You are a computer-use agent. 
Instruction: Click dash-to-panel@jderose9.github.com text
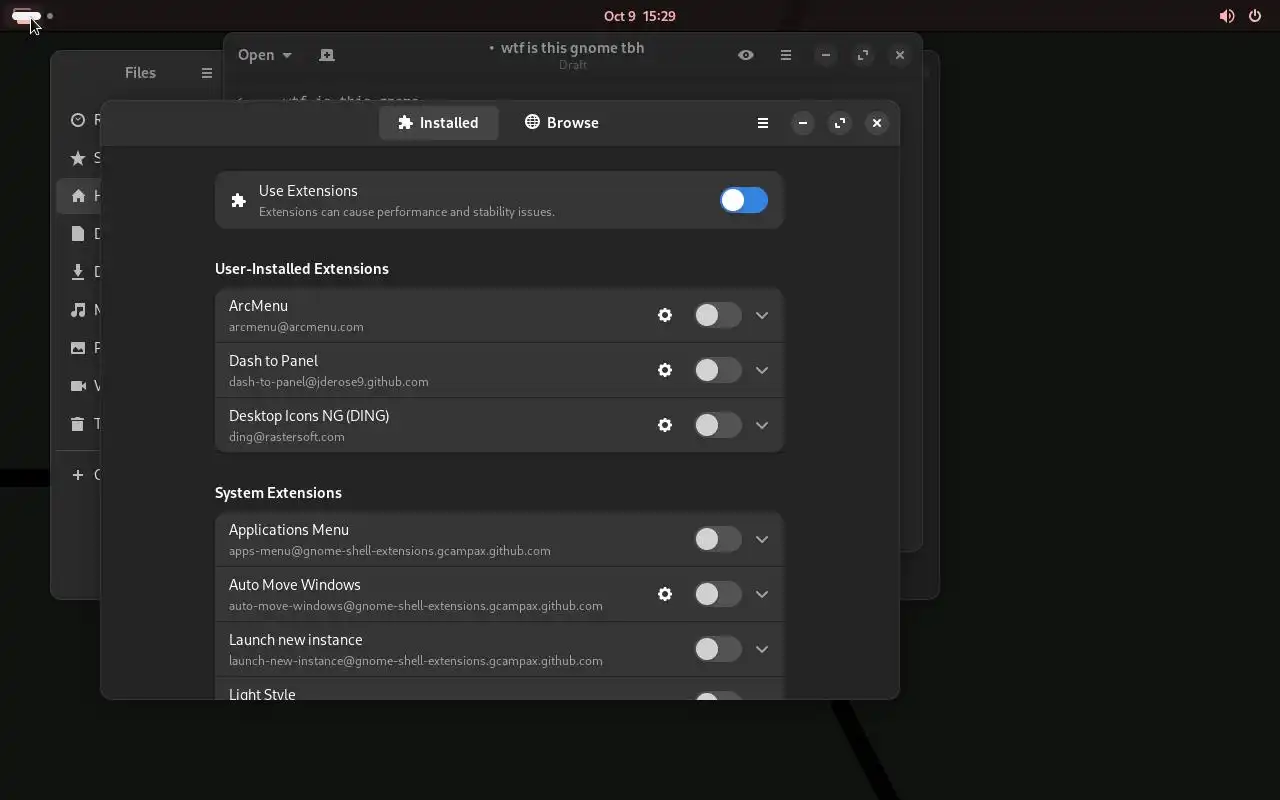tap(329, 382)
